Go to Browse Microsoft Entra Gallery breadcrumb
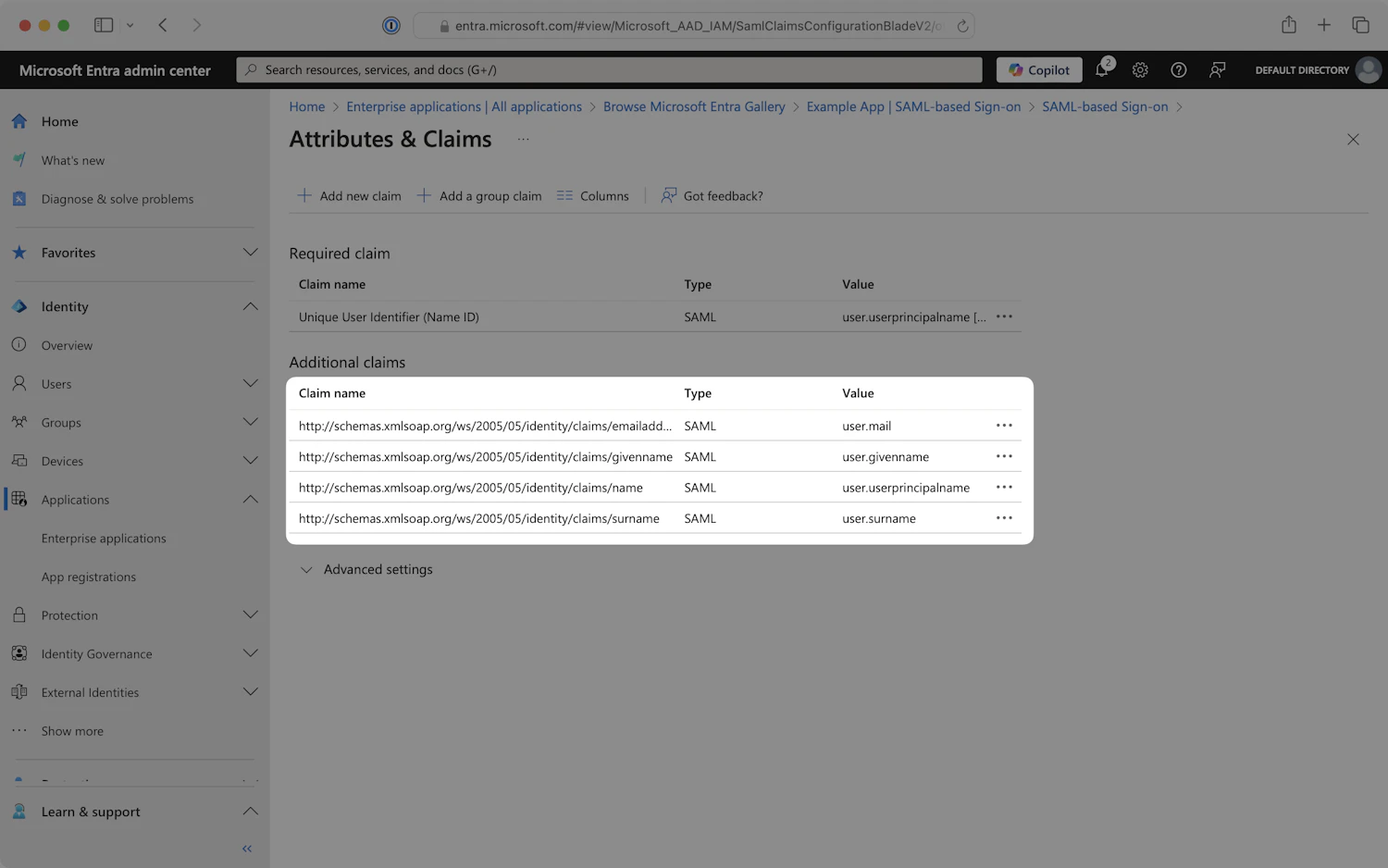Viewport: 1388px width, 868px height. [x=694, y=106]
